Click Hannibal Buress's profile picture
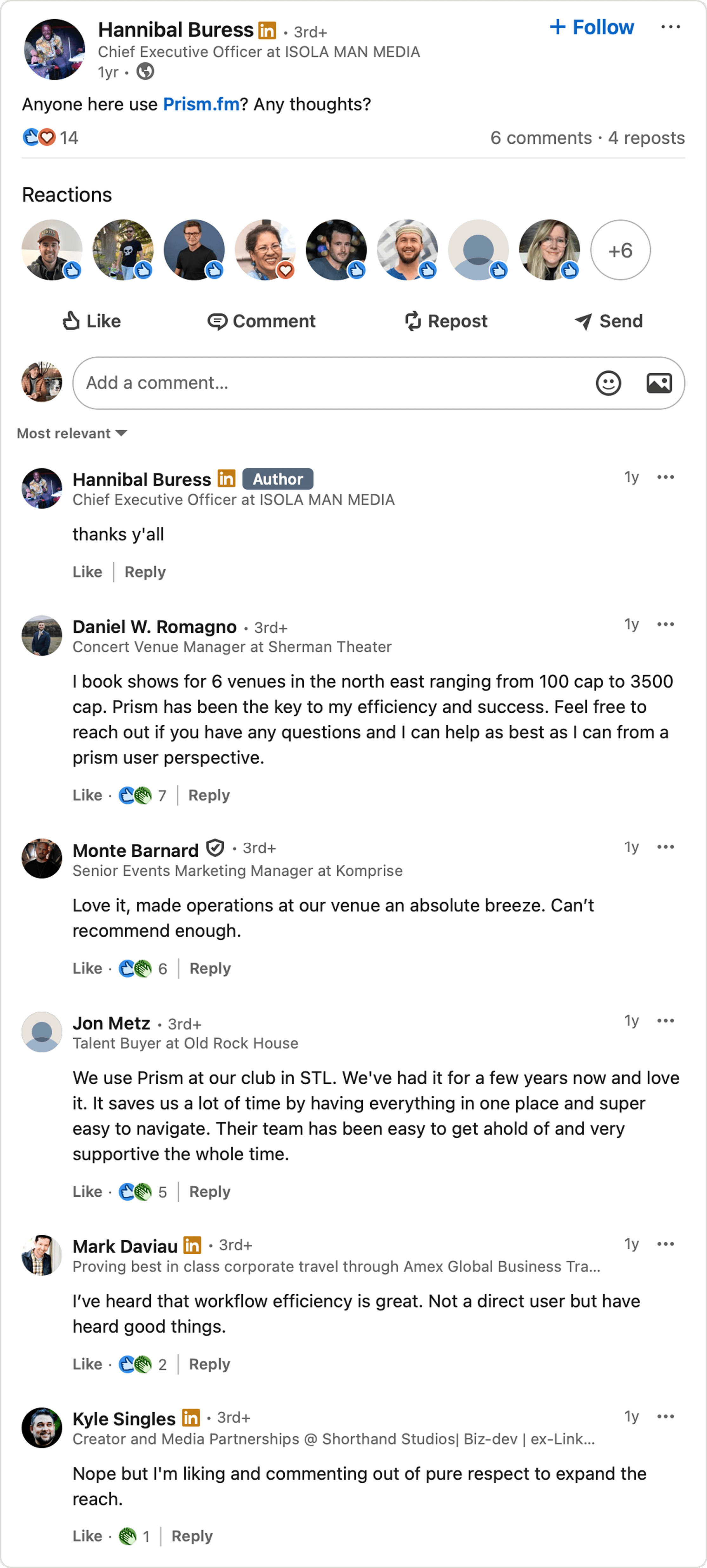The width and height of the screenshot is (707, 1568). click(54, 48)
